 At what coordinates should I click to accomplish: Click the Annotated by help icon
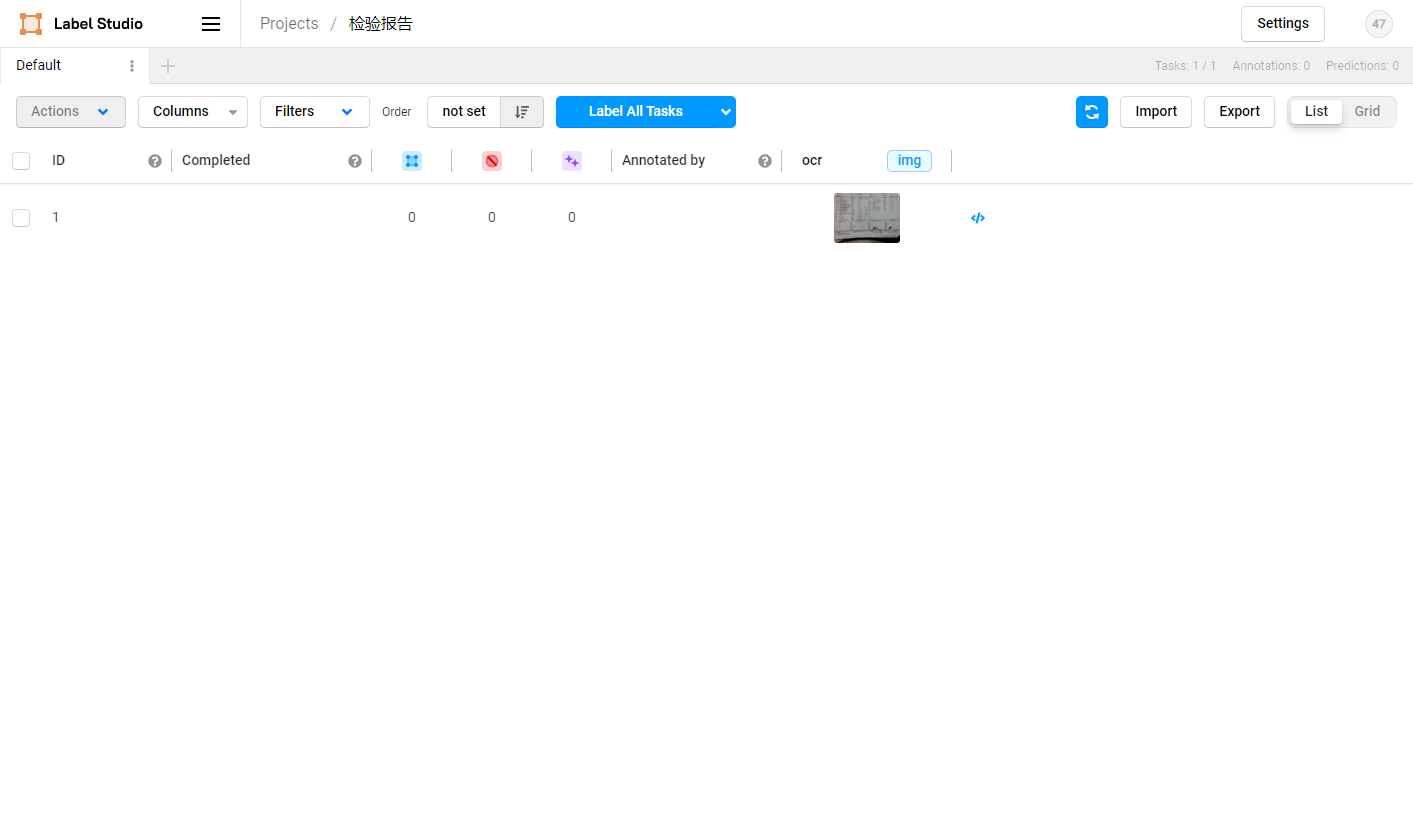coord(765,161)
